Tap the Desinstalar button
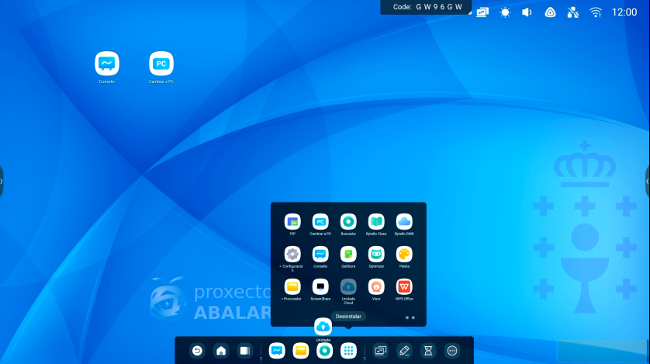The width and height of the screenshot is (650, 364). pyautogui.click(x=348, y=316)
